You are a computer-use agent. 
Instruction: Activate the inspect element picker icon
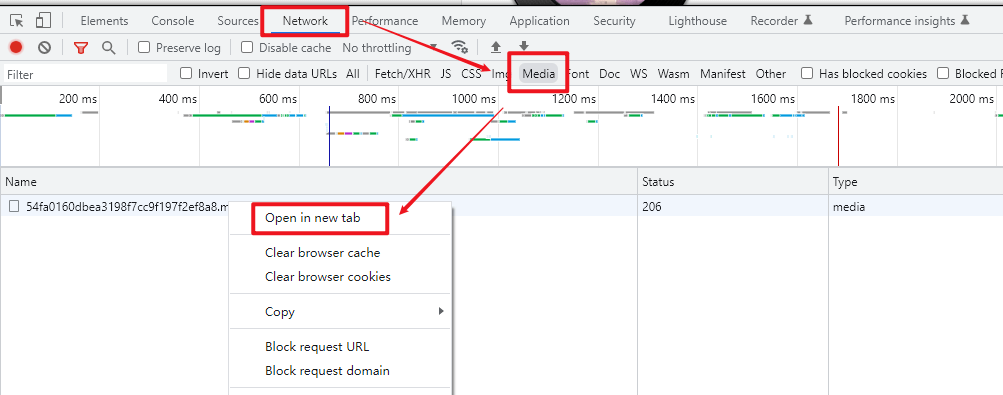[17, 21]
